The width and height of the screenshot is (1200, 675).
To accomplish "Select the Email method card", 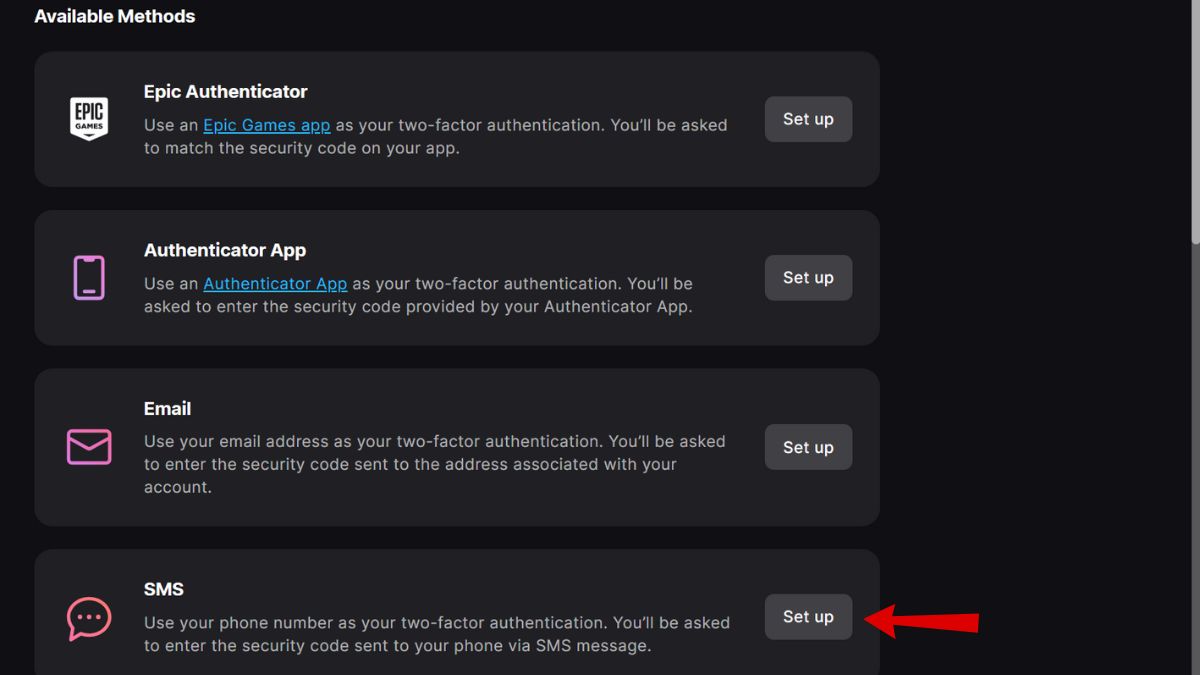I will (x=456, y=447).
